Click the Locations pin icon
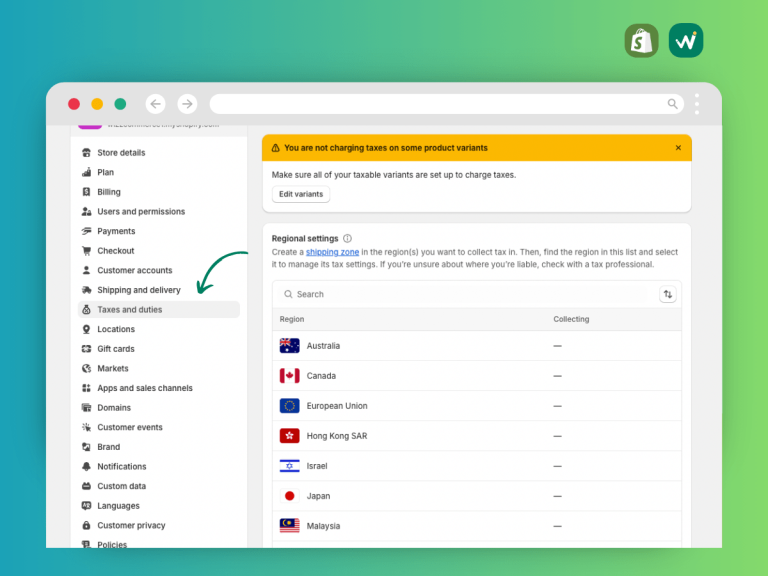Screen dimensions: 768x576 pos(86,329)
